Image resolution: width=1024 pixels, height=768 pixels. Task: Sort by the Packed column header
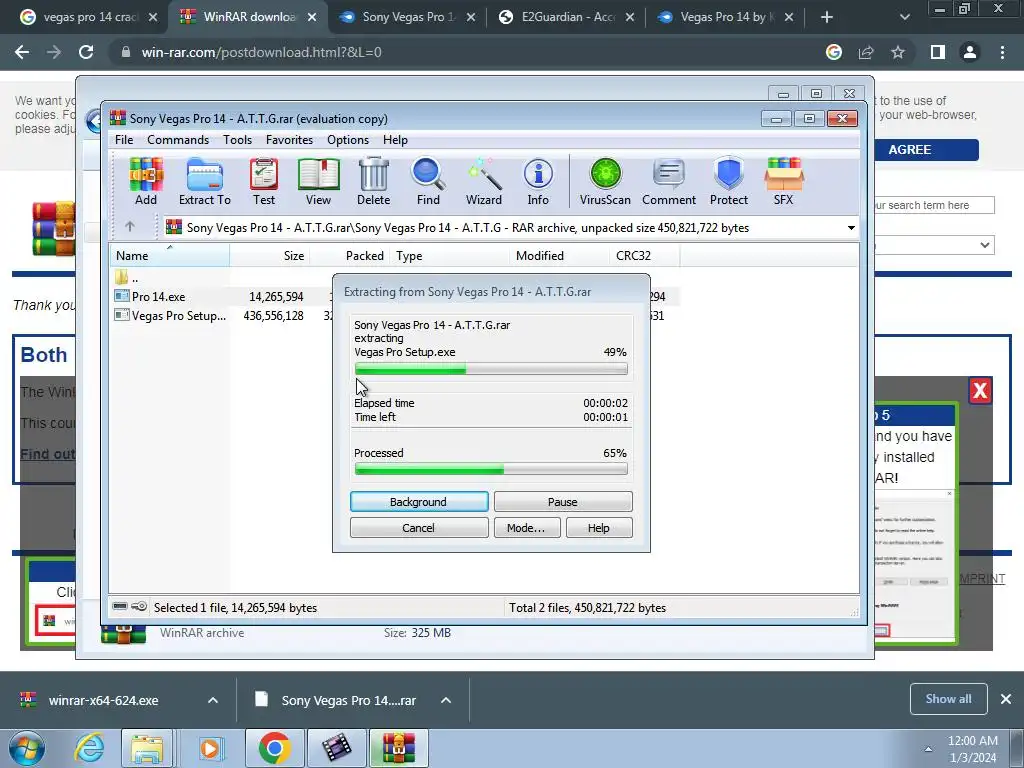coord(349,256)
